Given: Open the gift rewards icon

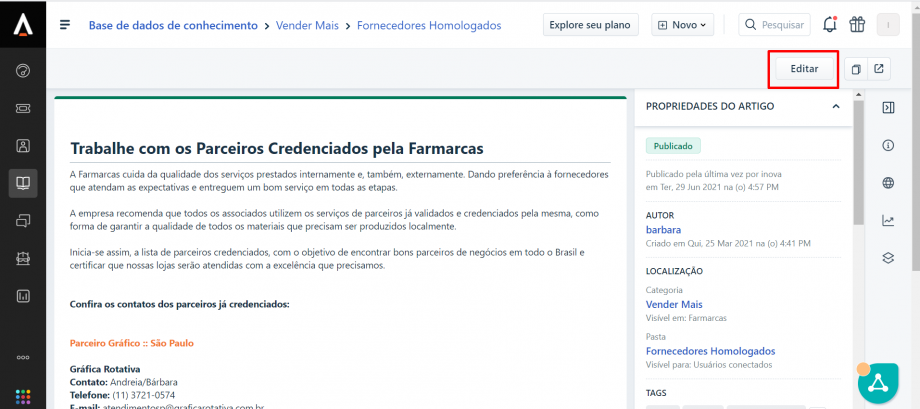Looking at the screenshot, I should [857, 25].
